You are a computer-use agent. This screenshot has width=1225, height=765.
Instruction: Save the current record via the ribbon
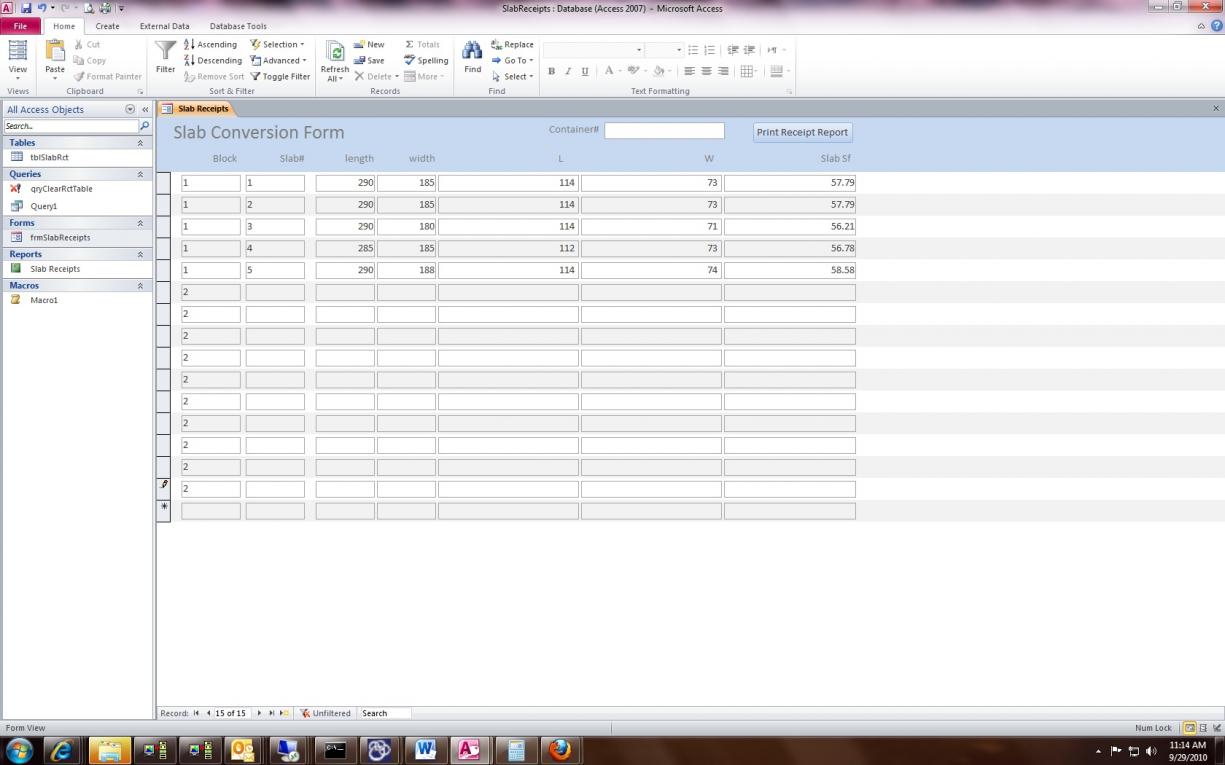click(x=369, y=60)
